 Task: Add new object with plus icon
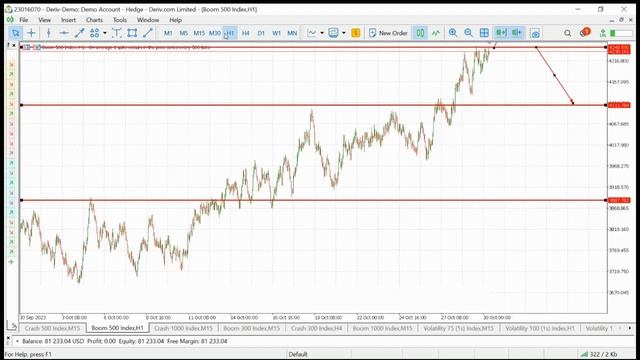[11, 262]
